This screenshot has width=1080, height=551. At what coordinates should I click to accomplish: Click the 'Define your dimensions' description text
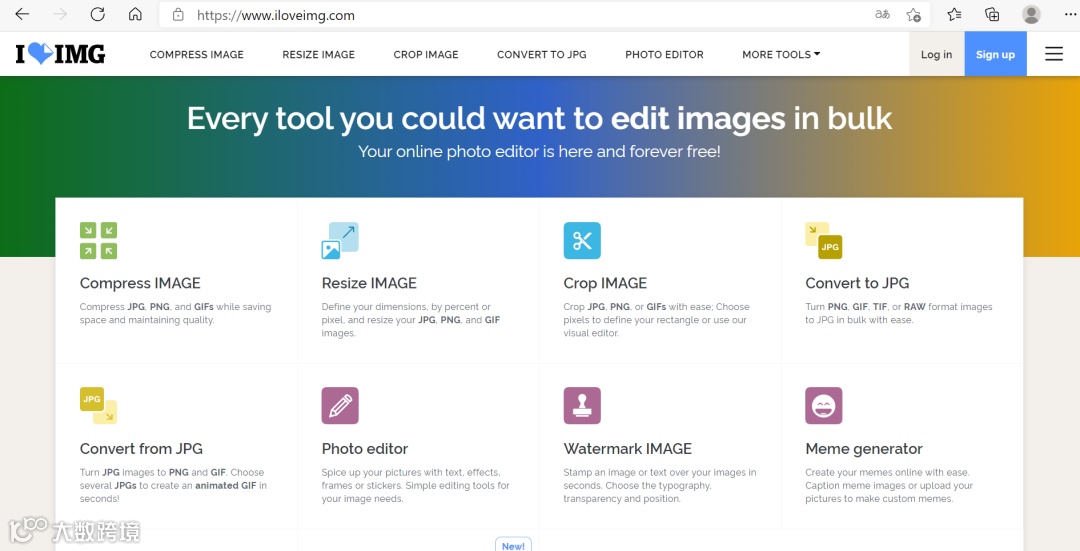click(411, 320)
